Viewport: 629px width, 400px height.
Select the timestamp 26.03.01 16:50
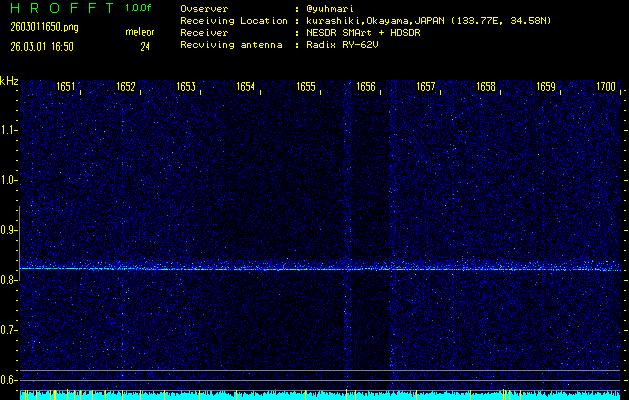point(42,47)
